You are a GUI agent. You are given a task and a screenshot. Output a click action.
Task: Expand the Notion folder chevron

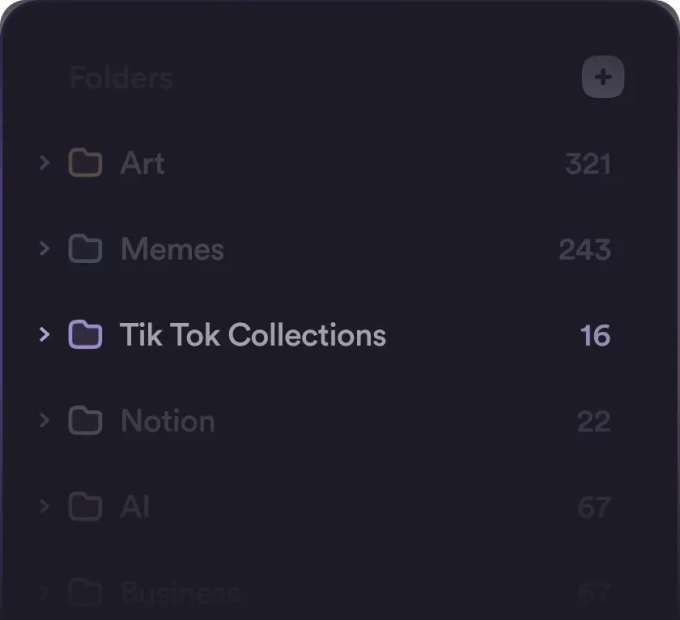44,420
